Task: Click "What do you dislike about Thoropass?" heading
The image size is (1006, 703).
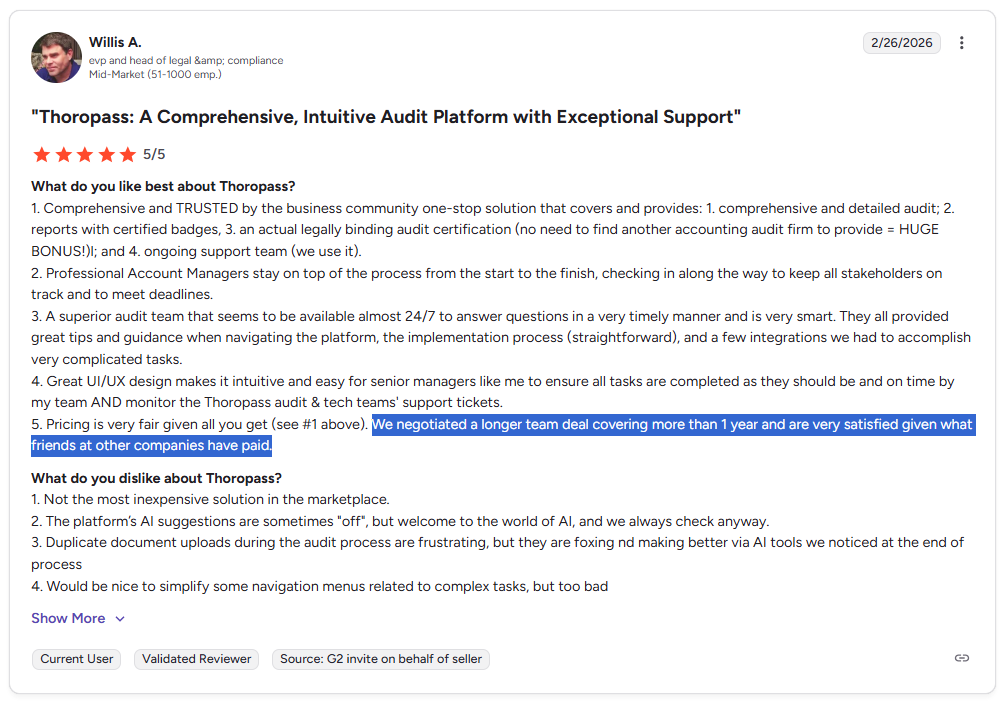Action: (157, 479)
